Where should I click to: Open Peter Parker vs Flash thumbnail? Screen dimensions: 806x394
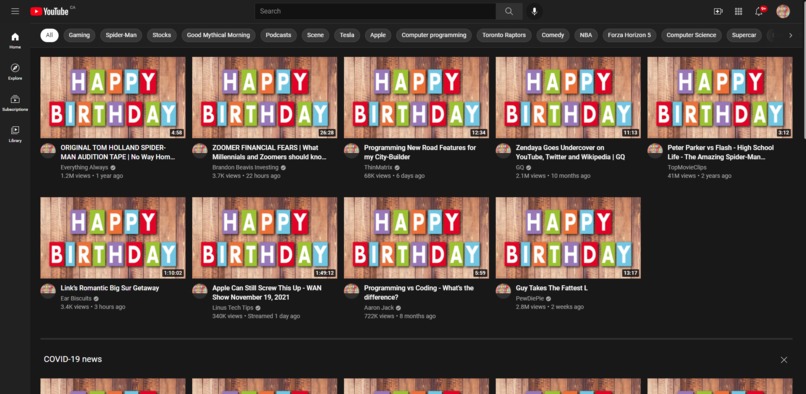click(x=720, y=97)
